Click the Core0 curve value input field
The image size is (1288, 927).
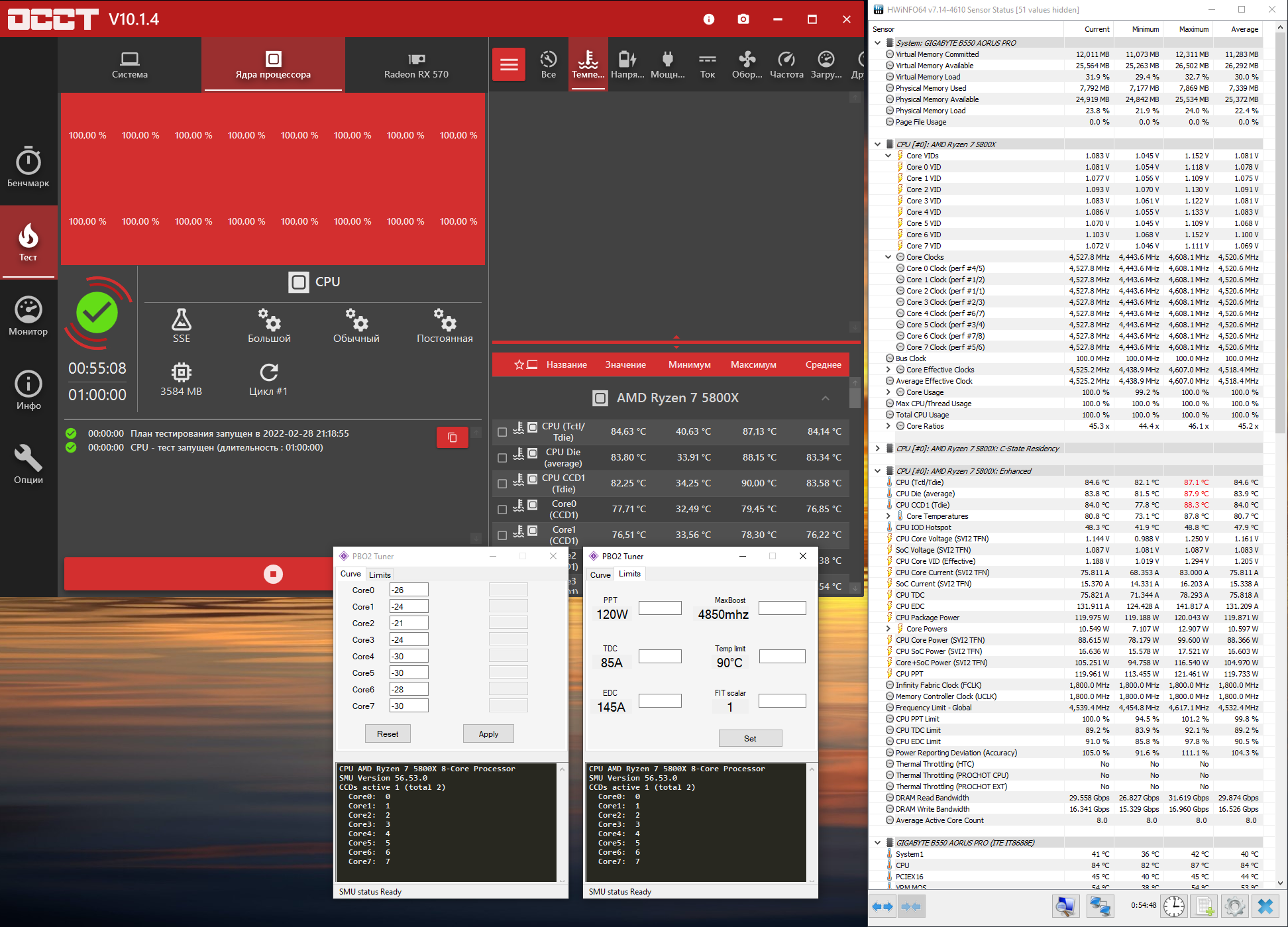[x=408, y=590]
